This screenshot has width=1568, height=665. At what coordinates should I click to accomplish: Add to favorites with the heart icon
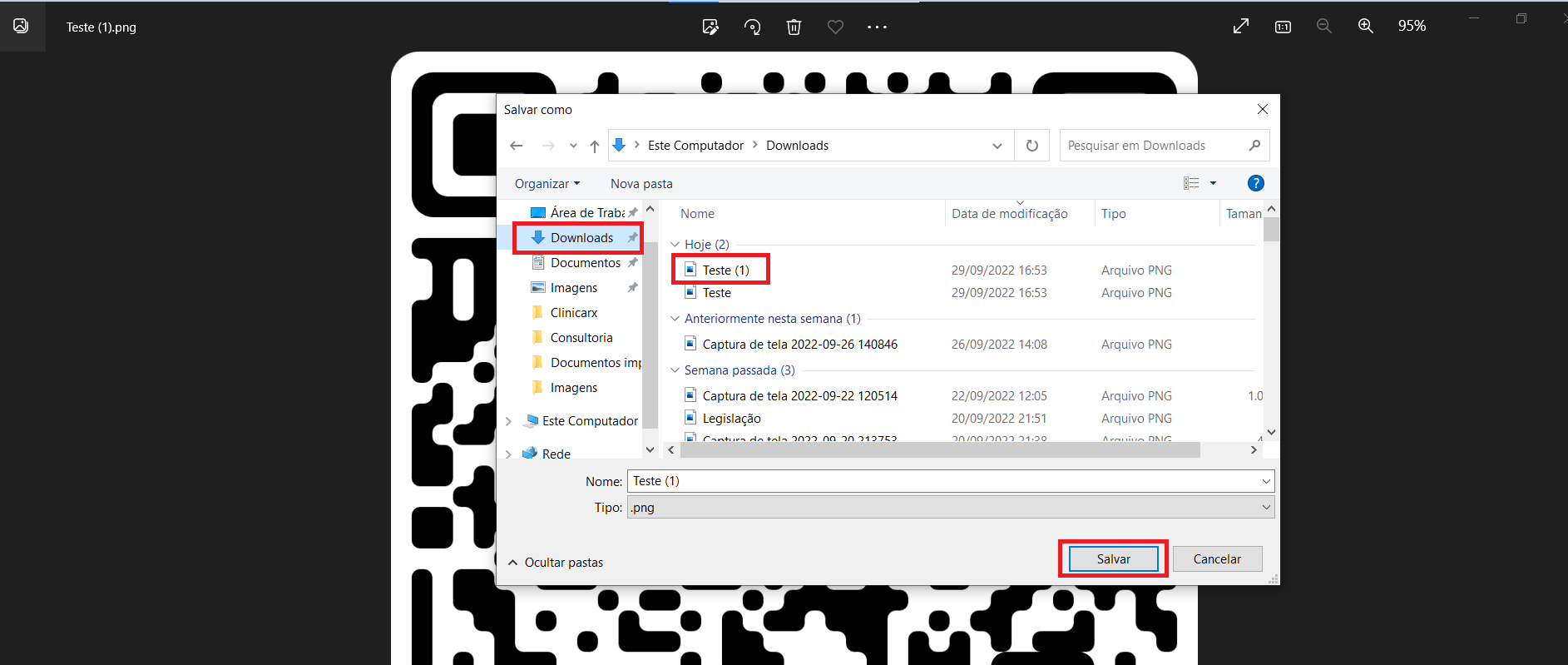point(835,27)
